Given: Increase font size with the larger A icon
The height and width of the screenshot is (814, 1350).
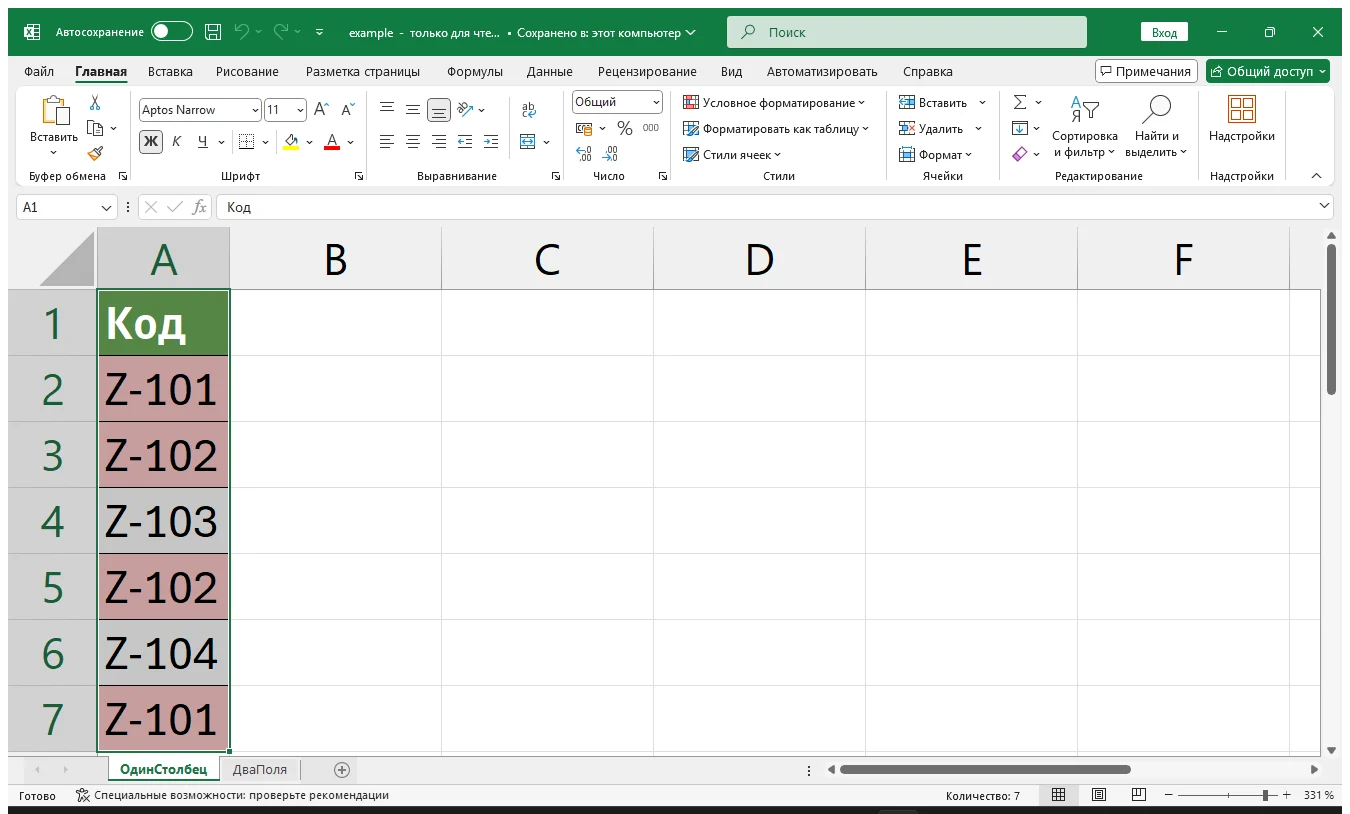Looking at the screenshot, I should [x=321, y=110].
